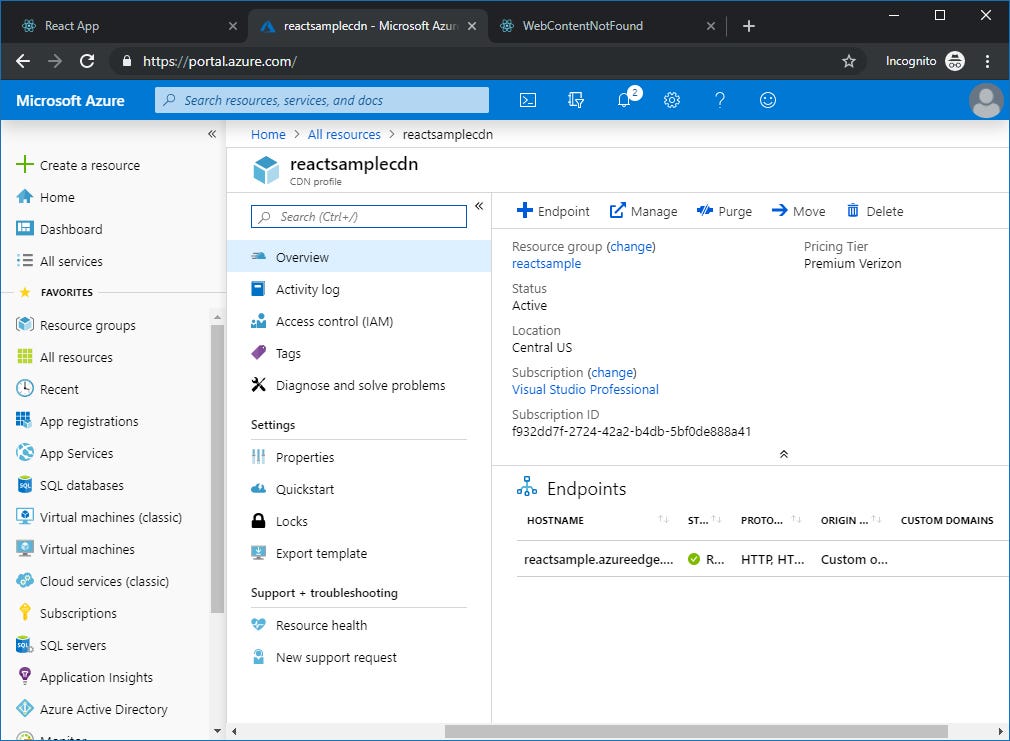The image size is (1010, 741).
Task: Click Move toolbar button
Action: click(x=798, y=211)
